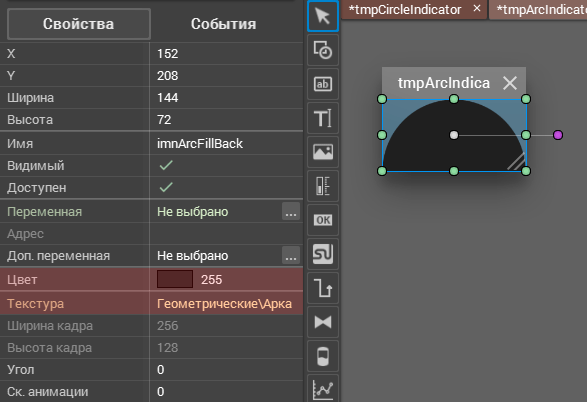Select the arrow pointer tool
Screen dimensions: 587x402
point(323,16)
